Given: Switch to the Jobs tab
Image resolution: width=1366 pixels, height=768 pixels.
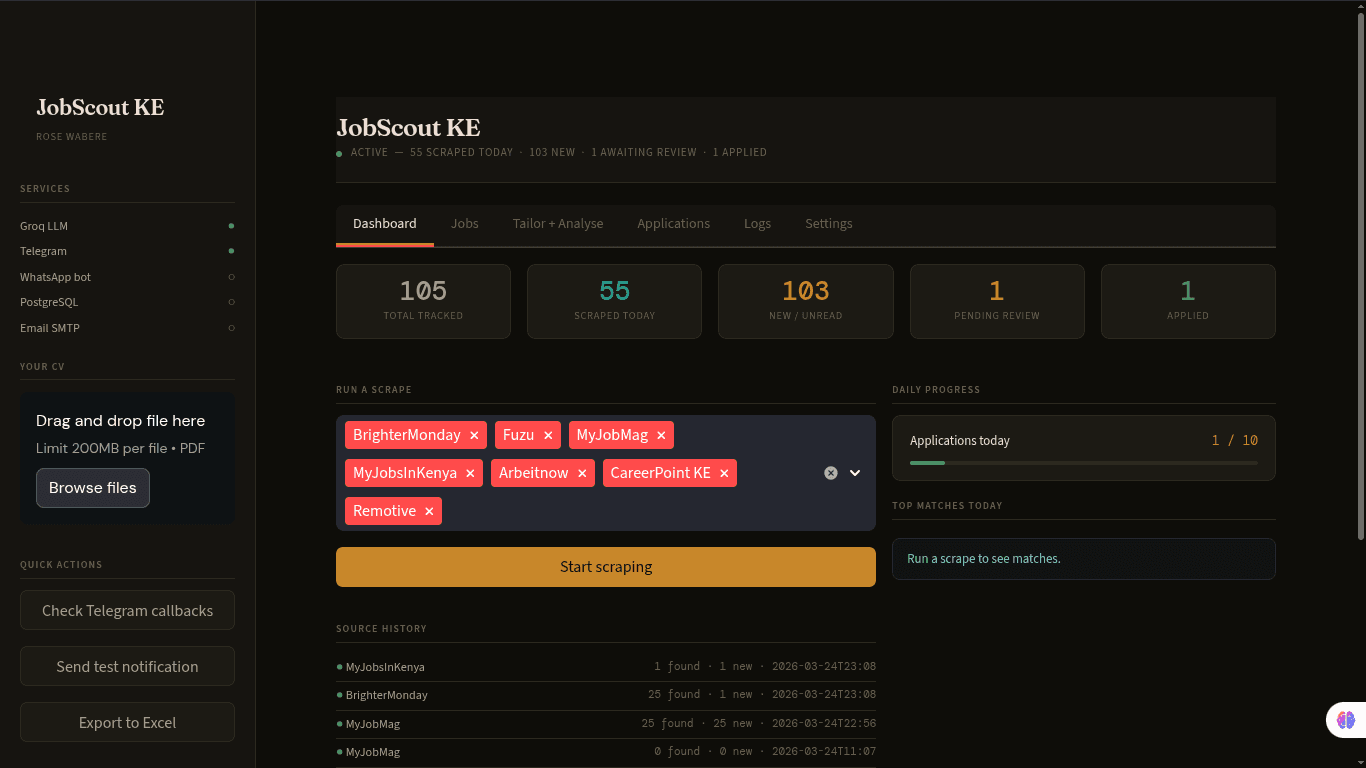Looking at the screenshot, I should [x=464, y=223].
